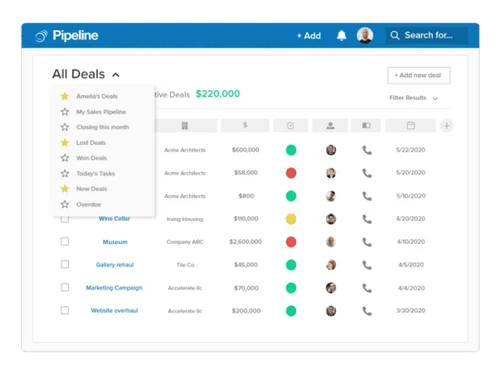The image size is (500, 375).
Task: Click the + Add button in header
Action: coord(309,36)
